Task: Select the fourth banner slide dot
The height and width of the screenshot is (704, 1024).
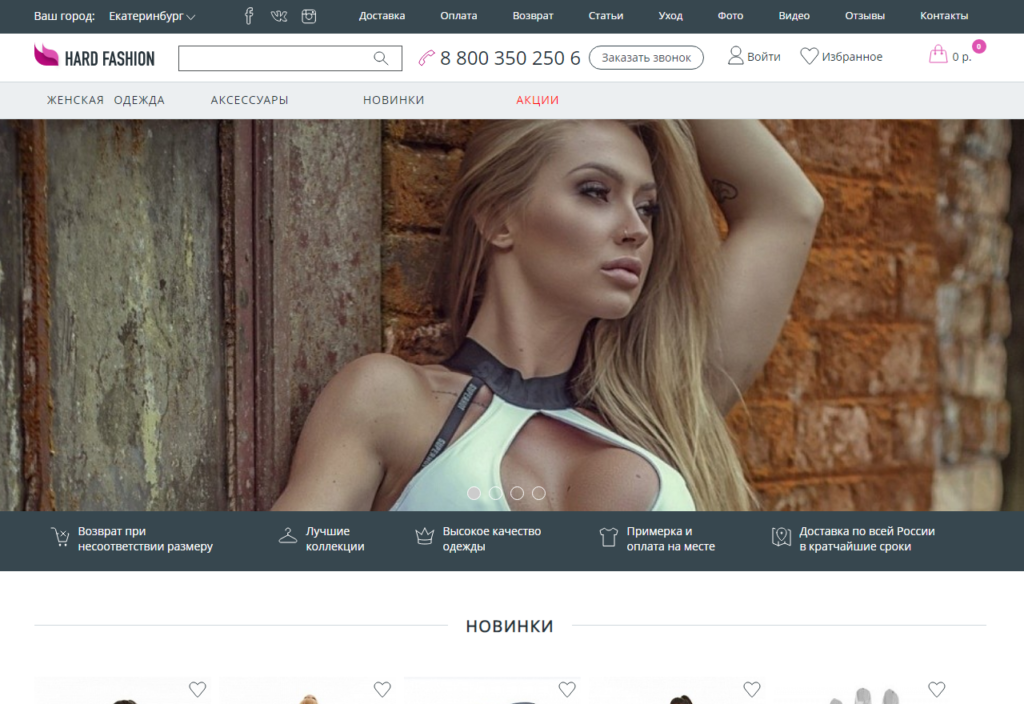Action: pyautogui.click(x=539, y=493)
